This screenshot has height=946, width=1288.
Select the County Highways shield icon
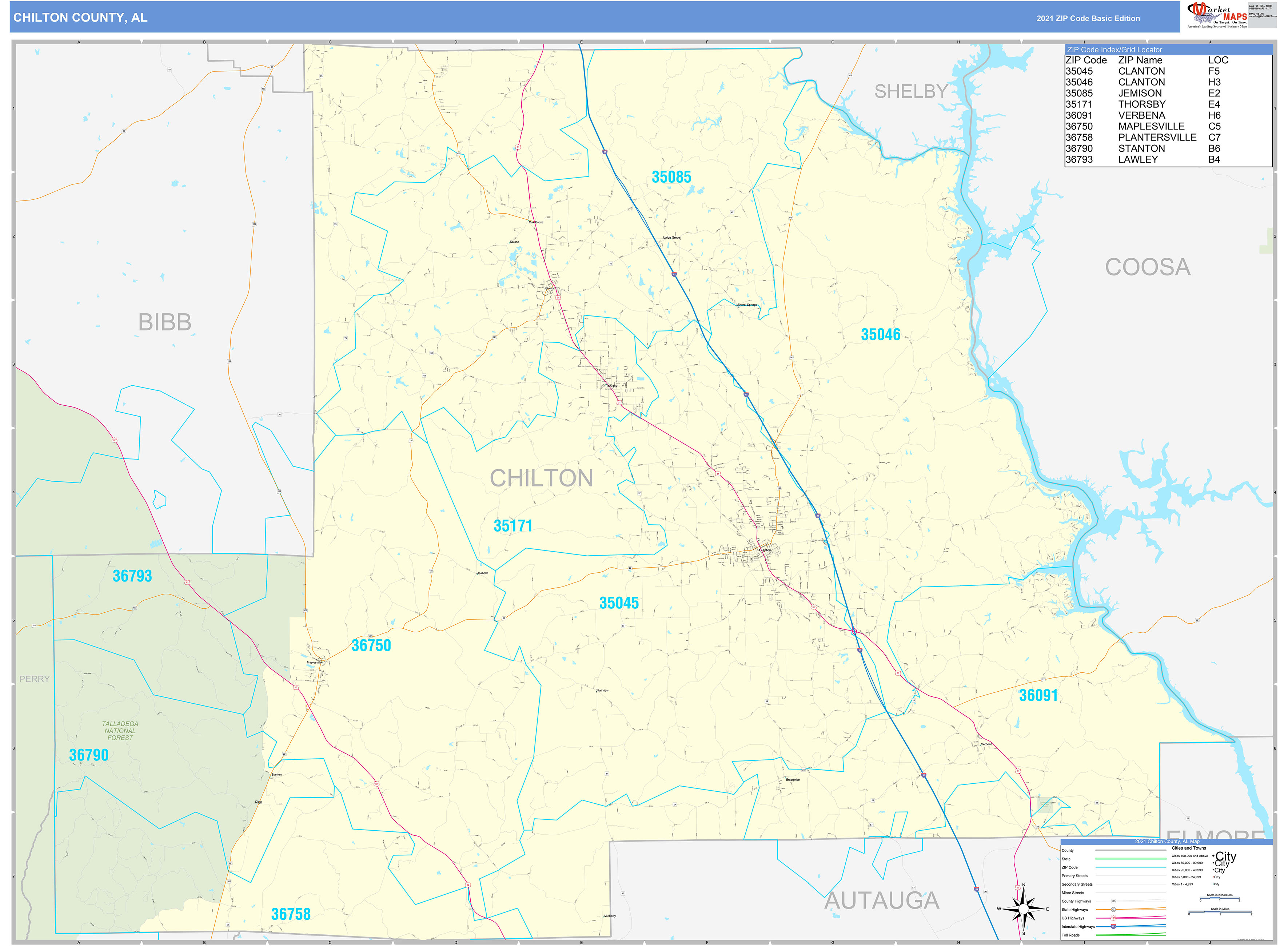(x=1113, y=901)
